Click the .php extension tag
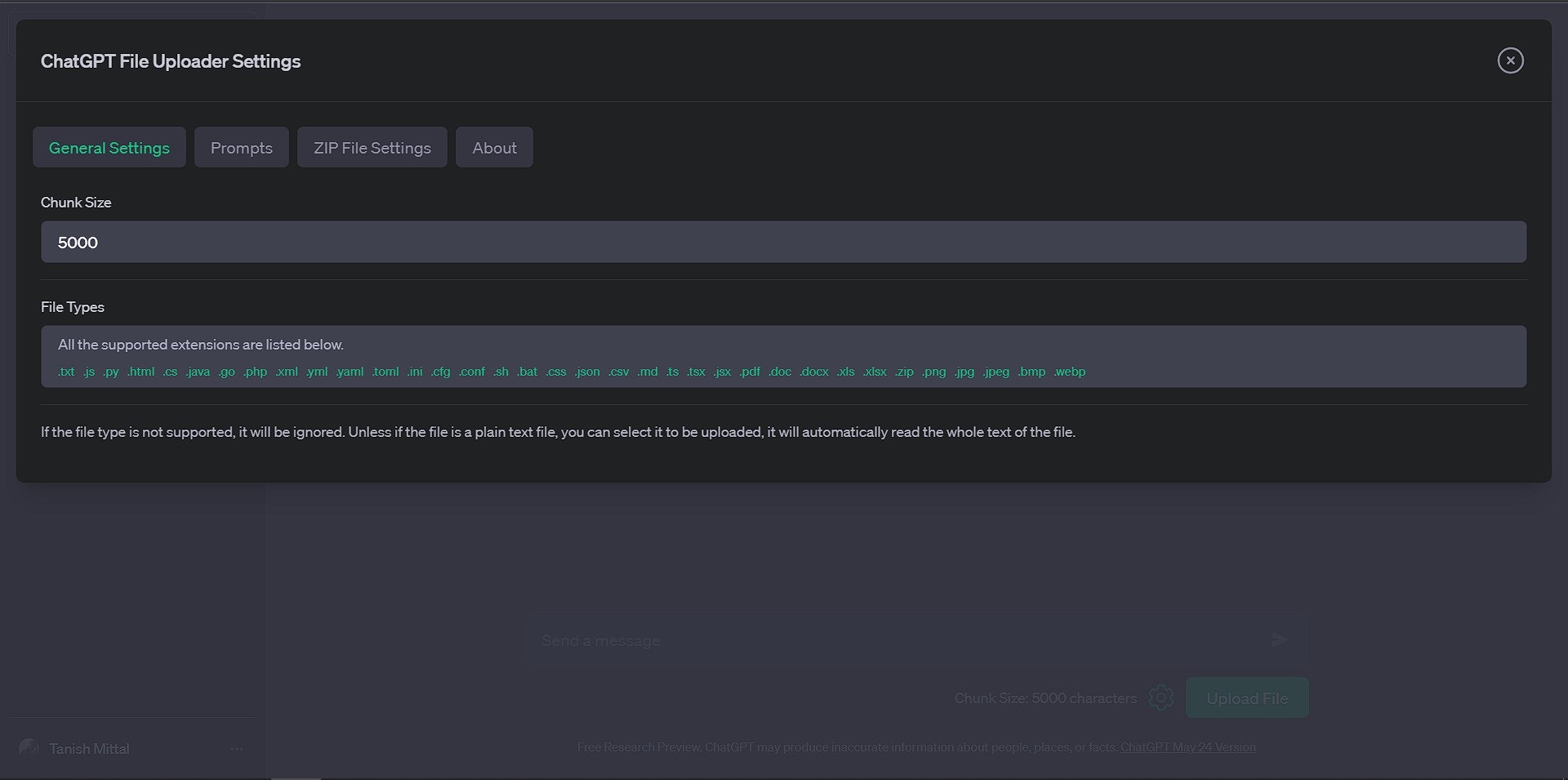 click(x=255, y=372)
